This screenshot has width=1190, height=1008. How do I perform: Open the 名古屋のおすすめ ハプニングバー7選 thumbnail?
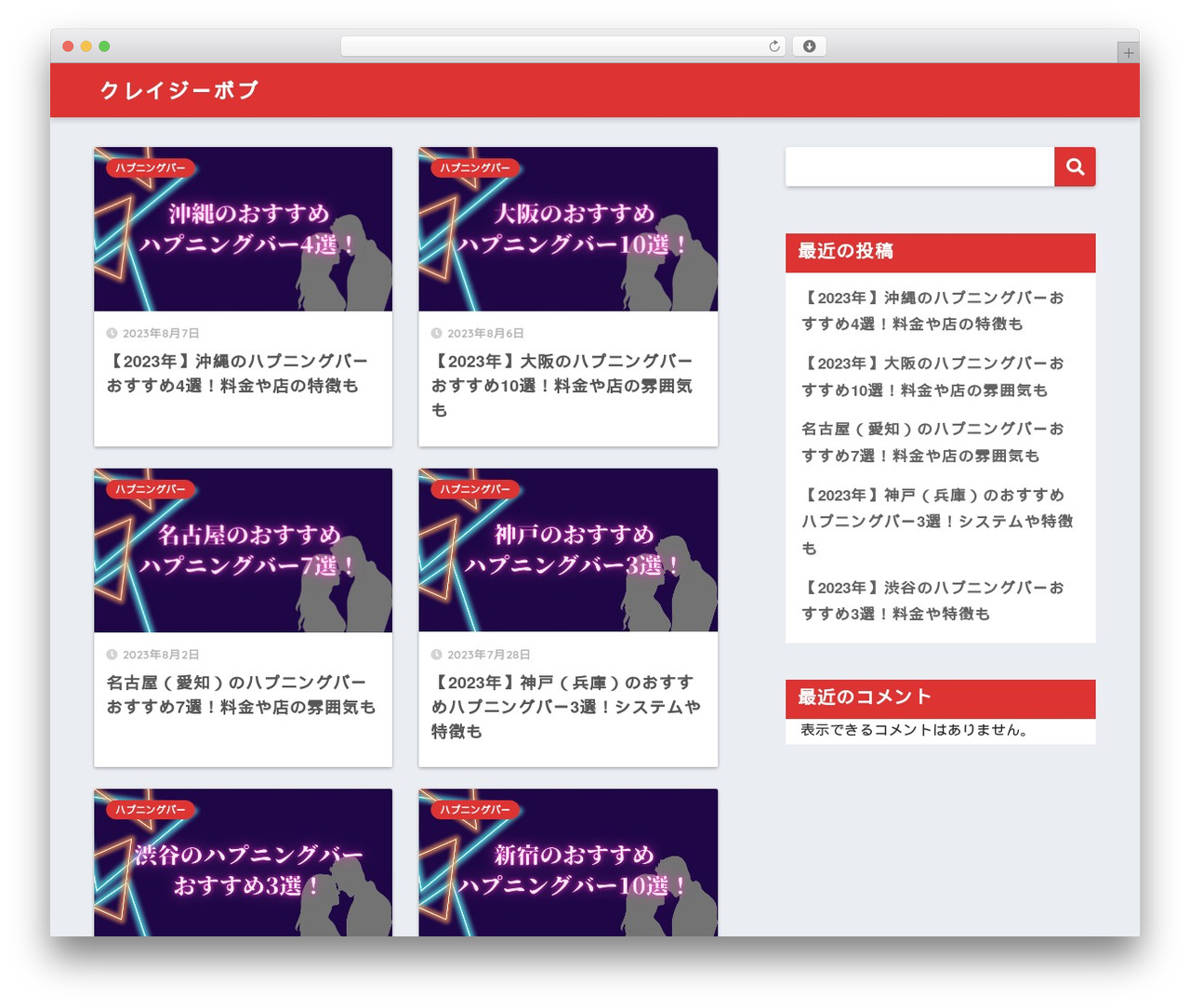coord(243,550)
